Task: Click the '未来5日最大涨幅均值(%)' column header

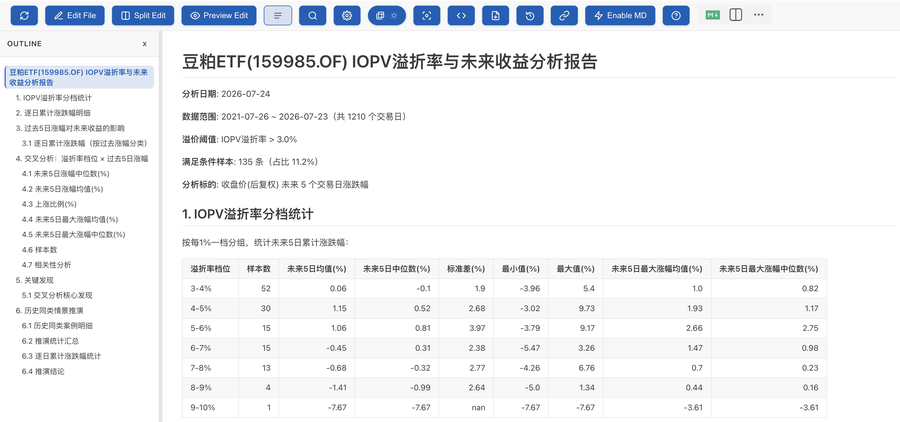Action: 657,269
